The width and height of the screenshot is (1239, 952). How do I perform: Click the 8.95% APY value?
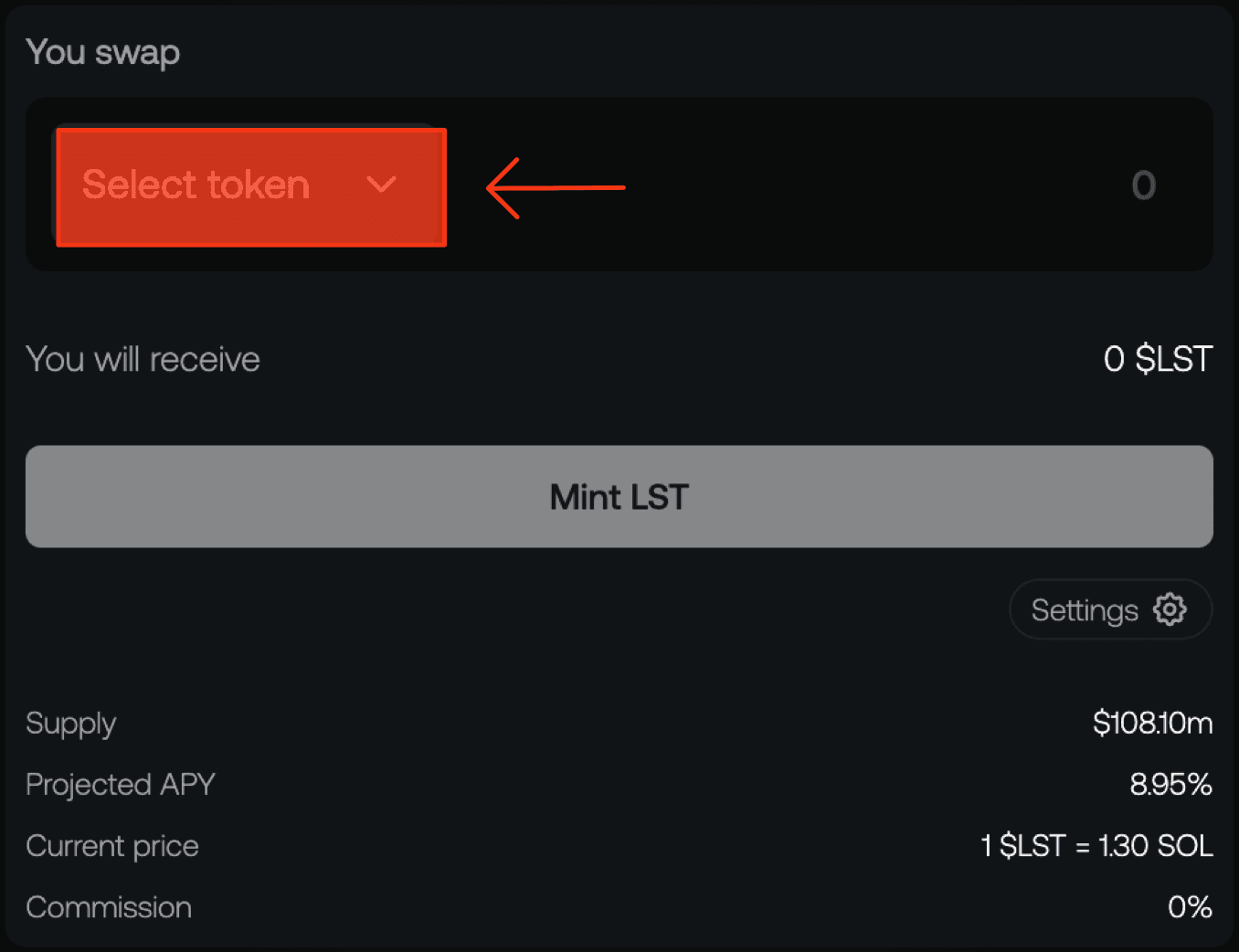click(1170, 784)
